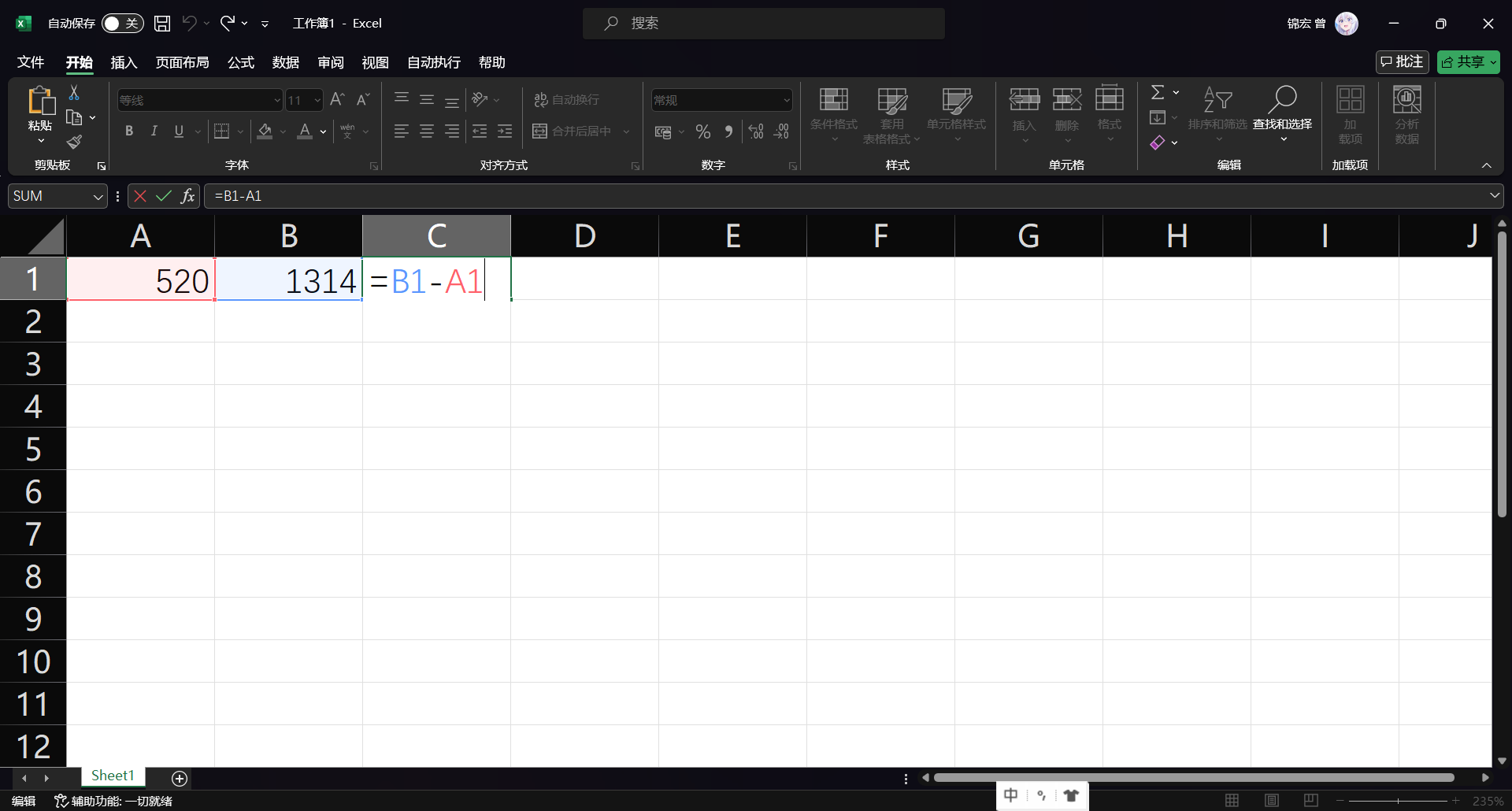Image resolution: width=1512 pixels, height=811 pixels.
Task: Toggle align left
Action: pyautogui.click(x=402, y=131)
